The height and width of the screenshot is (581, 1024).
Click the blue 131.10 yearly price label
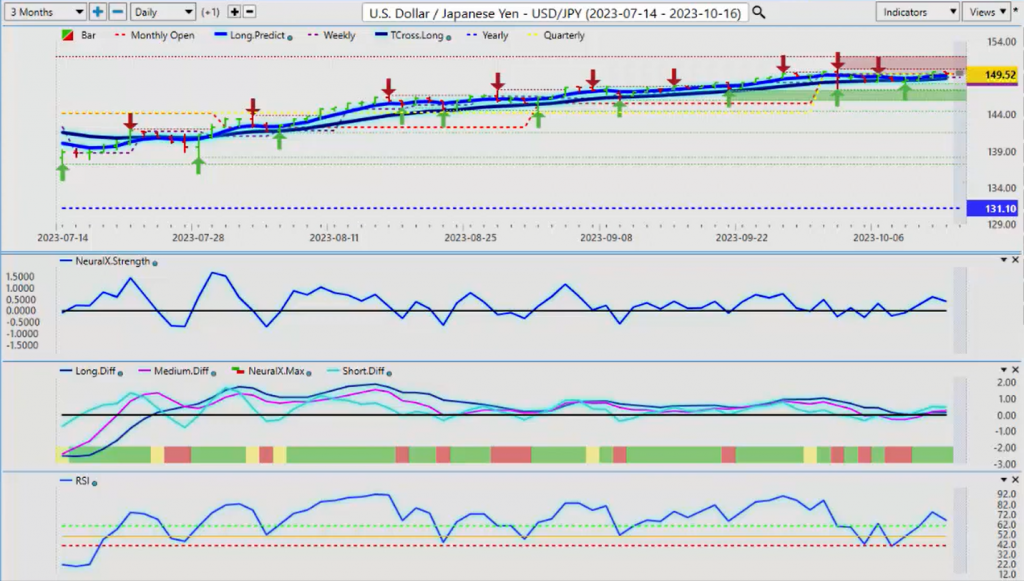click(x=993, y=208)
